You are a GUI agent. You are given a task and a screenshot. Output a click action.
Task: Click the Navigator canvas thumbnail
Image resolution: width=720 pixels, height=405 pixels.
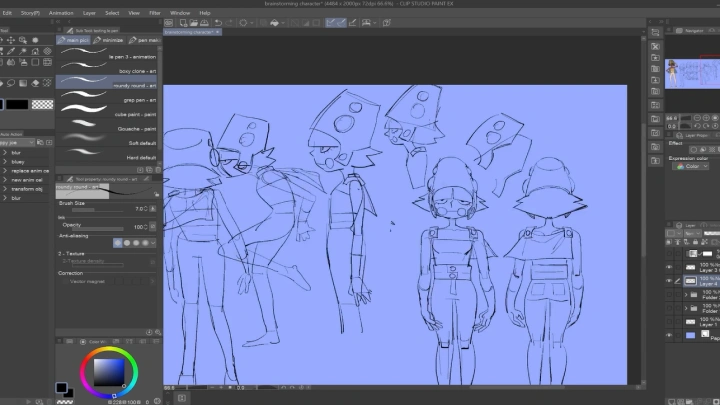(x=692, y=73)
